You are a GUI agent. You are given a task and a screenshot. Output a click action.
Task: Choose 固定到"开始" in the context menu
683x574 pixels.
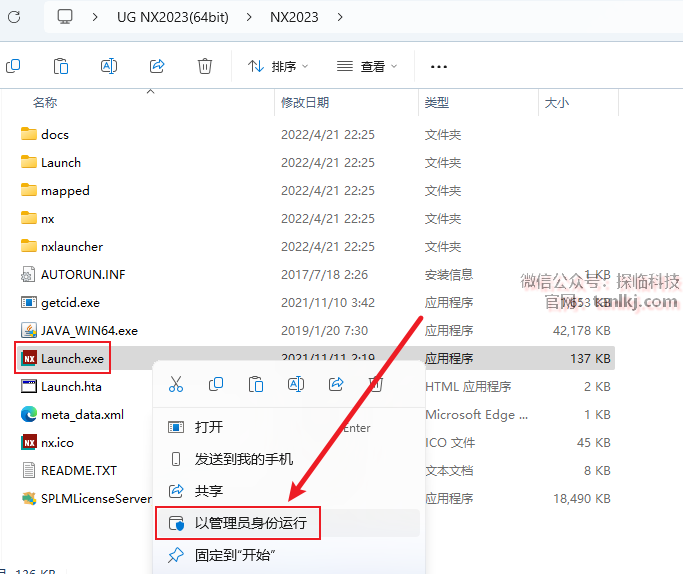pyautogui.click(x=287, y=555)
